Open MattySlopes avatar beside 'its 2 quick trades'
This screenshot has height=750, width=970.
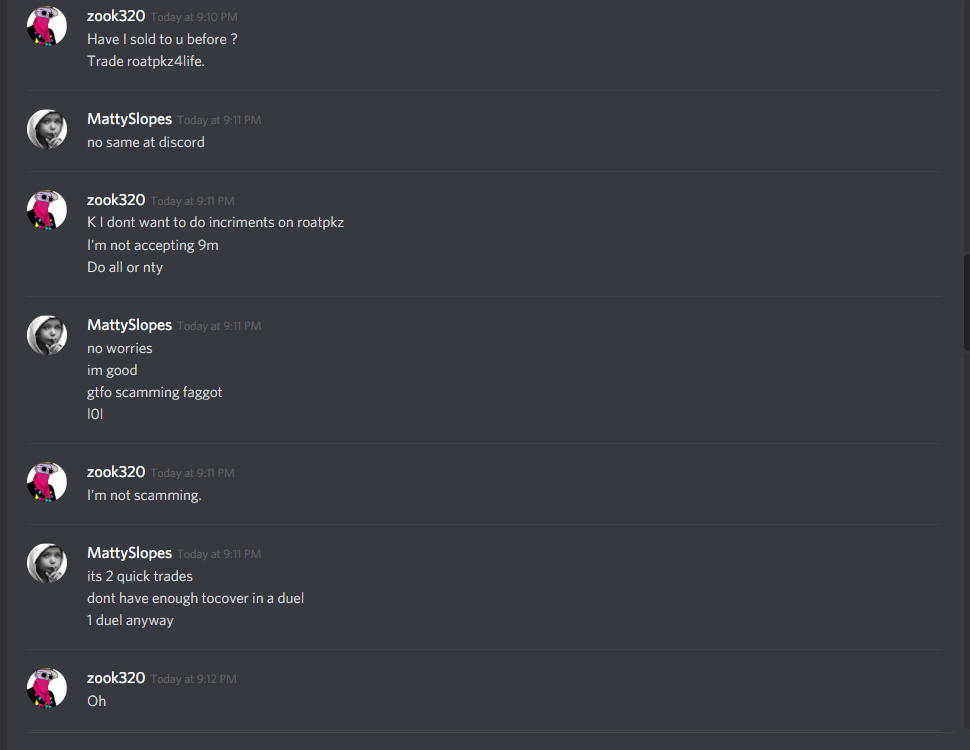[x=47, y=563]
